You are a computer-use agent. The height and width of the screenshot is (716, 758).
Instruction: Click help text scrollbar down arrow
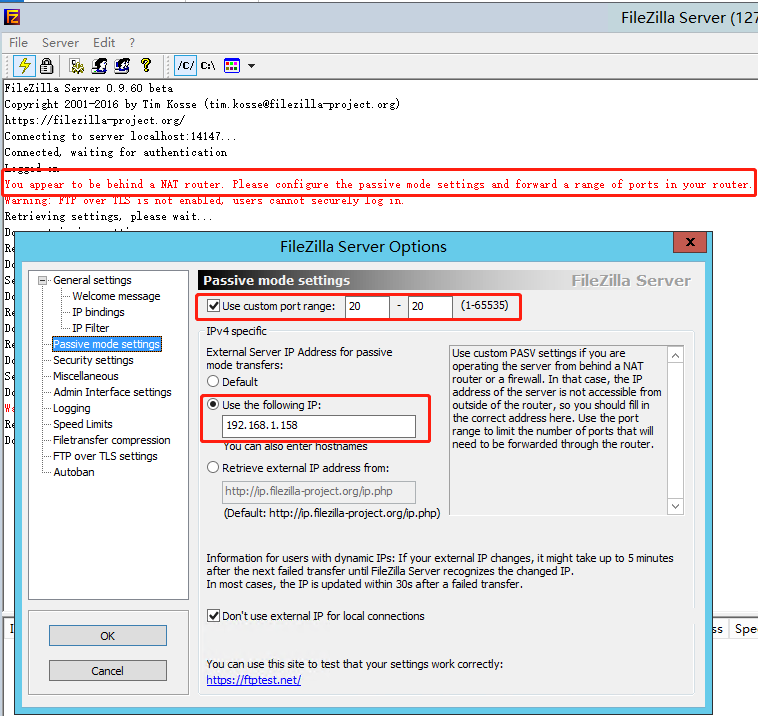click(675, 506)
